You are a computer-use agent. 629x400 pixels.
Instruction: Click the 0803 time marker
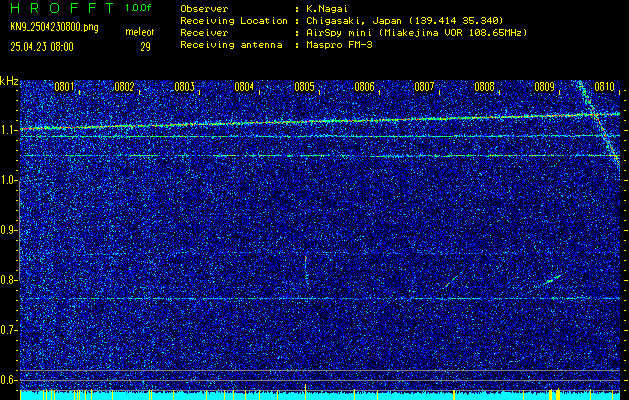(185, 87)
